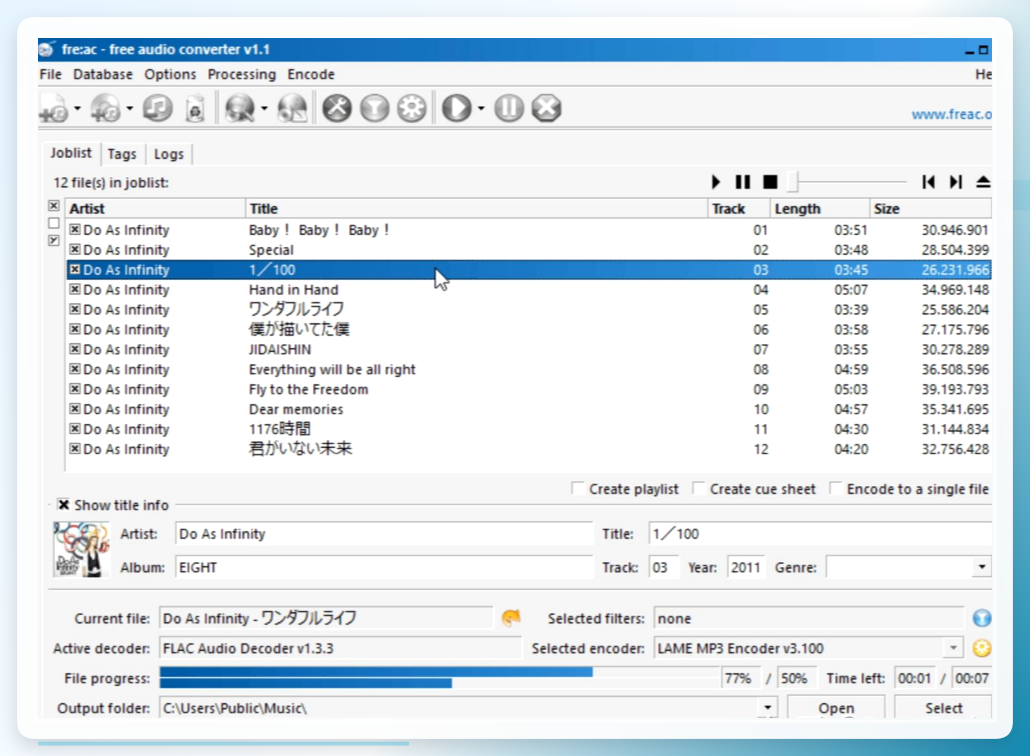Enable Encode to a single file
This screenshot has height=756, width=1030.
836,488
